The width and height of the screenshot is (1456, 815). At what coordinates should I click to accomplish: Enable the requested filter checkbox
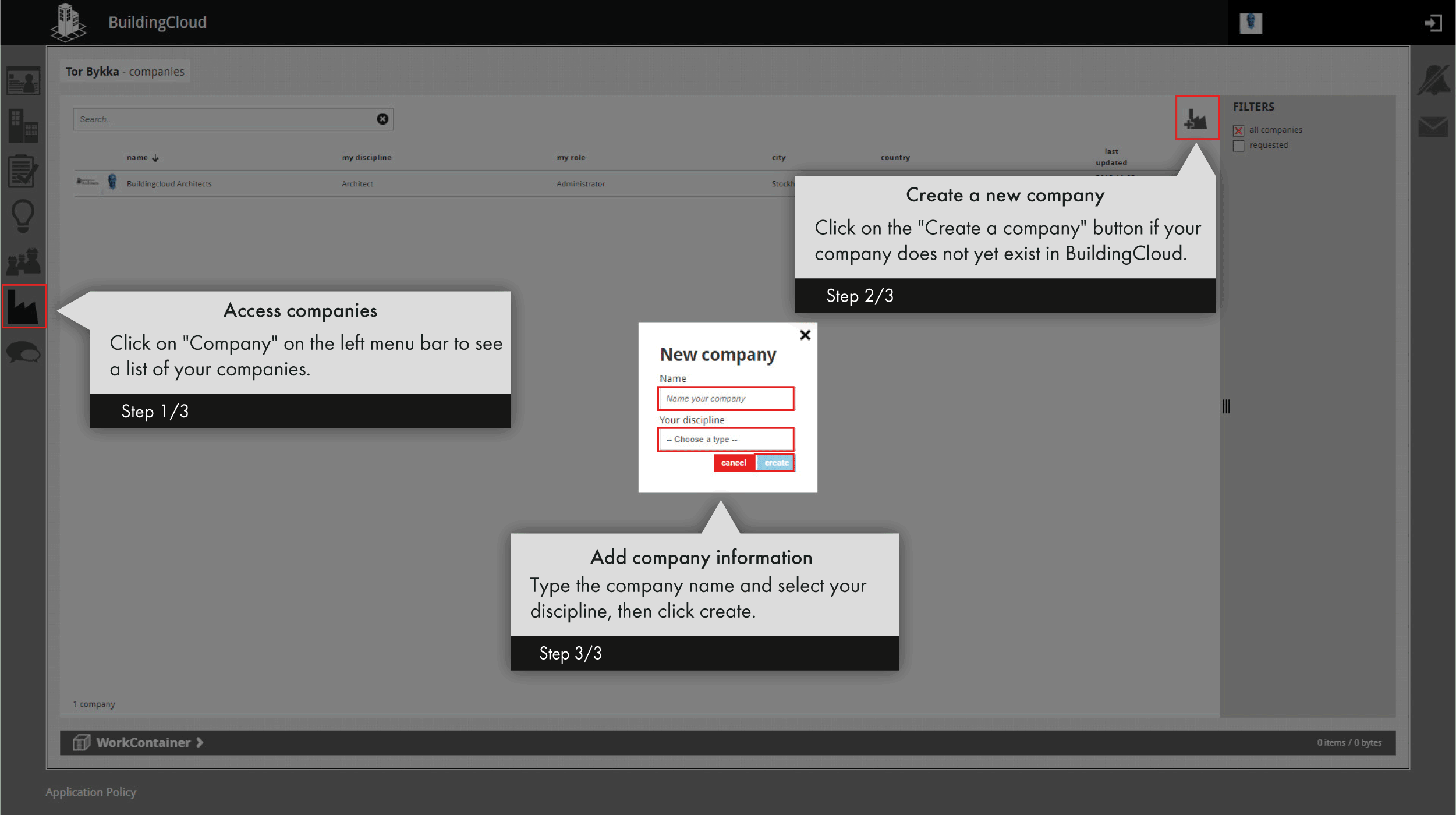pos(1238,146)
